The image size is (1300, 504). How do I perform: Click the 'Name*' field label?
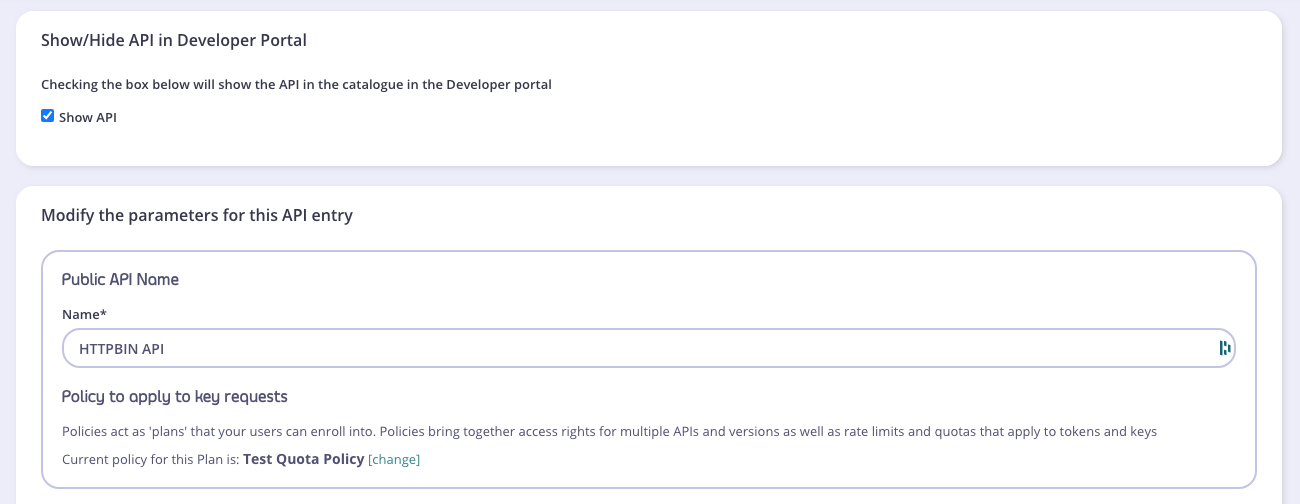click(84, 314)
